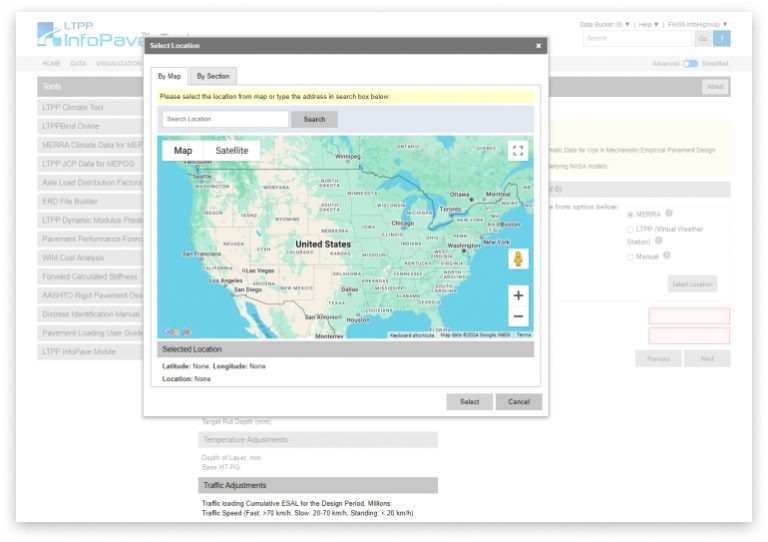Zoom out with the map minus button
The image size is (768, 542).
[x=517, y=316]
